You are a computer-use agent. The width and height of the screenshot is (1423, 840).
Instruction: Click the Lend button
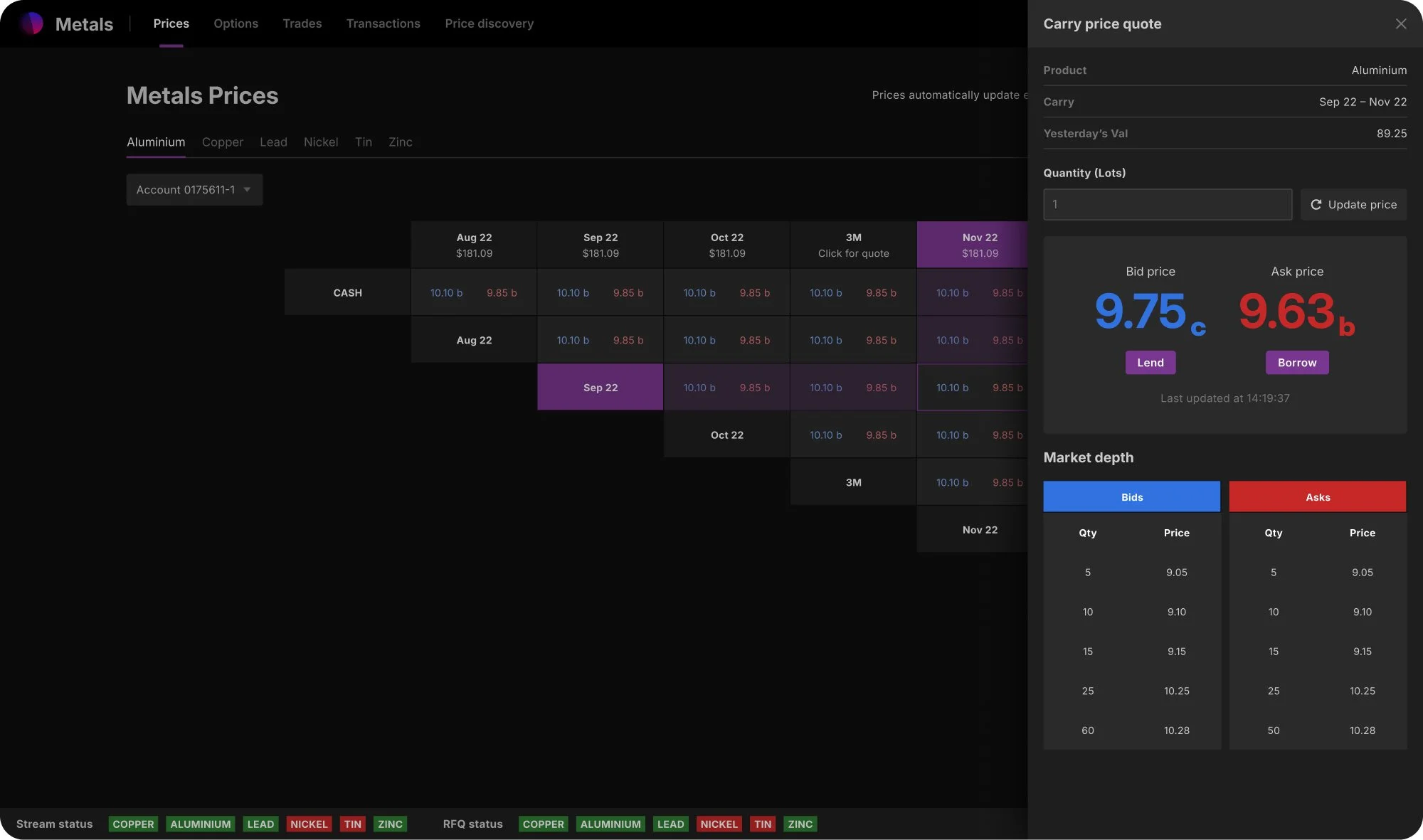(x=1150, y=363)
